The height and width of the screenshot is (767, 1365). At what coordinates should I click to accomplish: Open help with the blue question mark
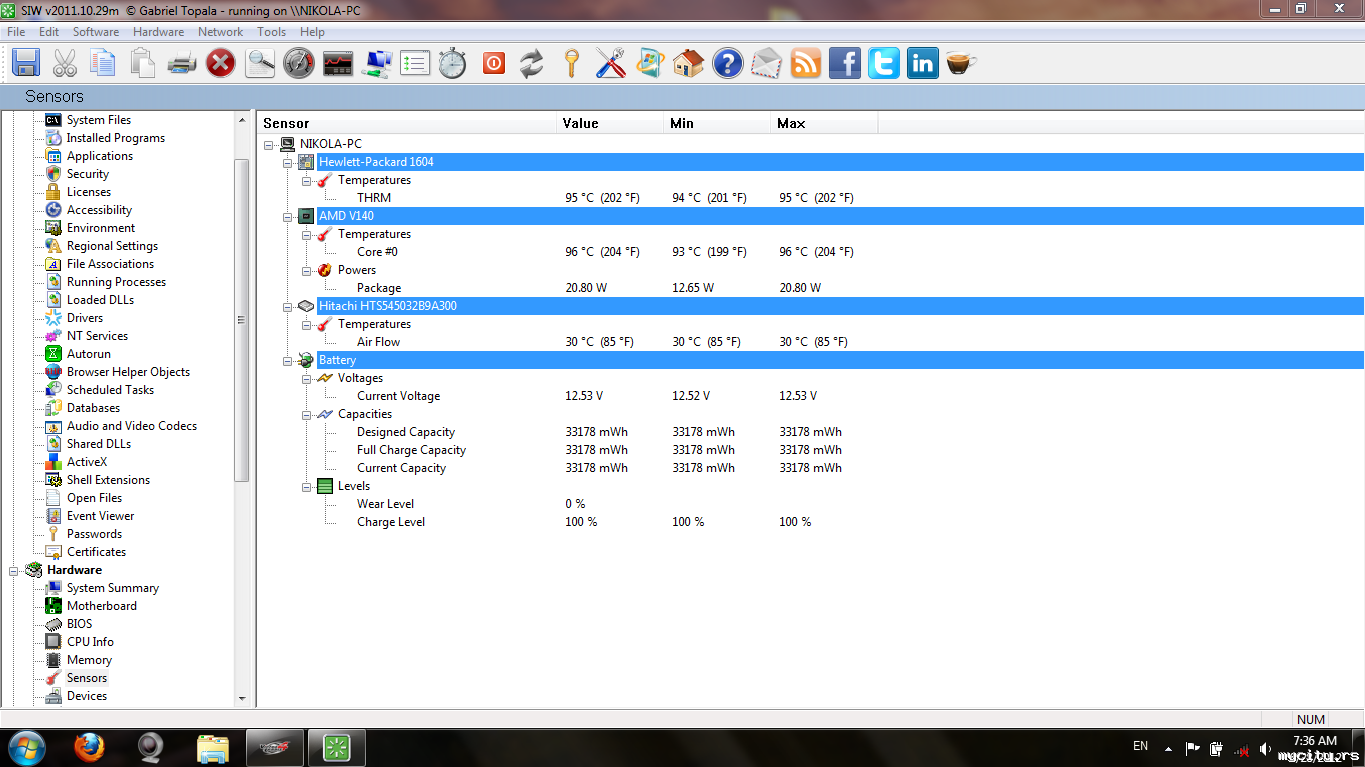pyautogui.click(x=728, y=63)
